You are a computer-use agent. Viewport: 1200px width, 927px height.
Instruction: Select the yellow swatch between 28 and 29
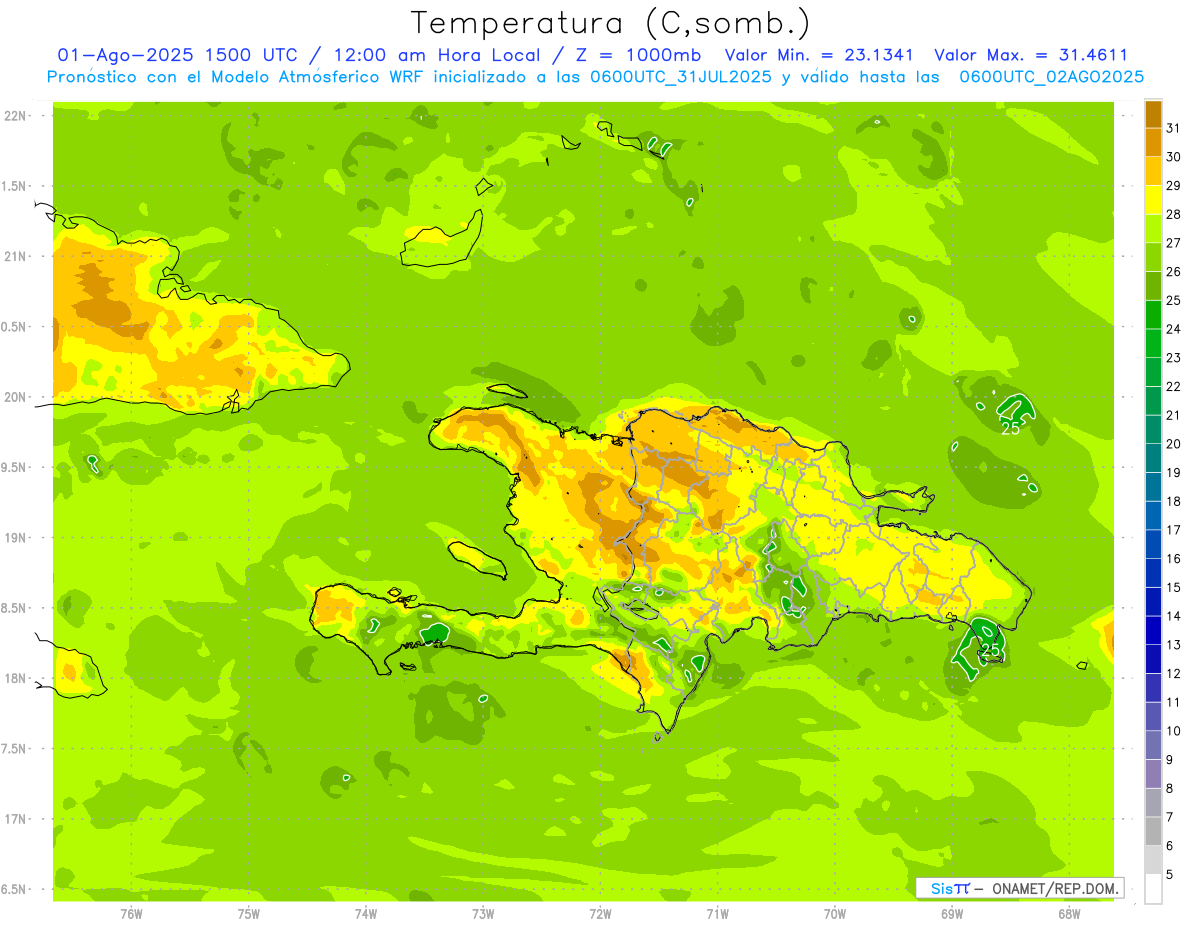(1153, 199)
